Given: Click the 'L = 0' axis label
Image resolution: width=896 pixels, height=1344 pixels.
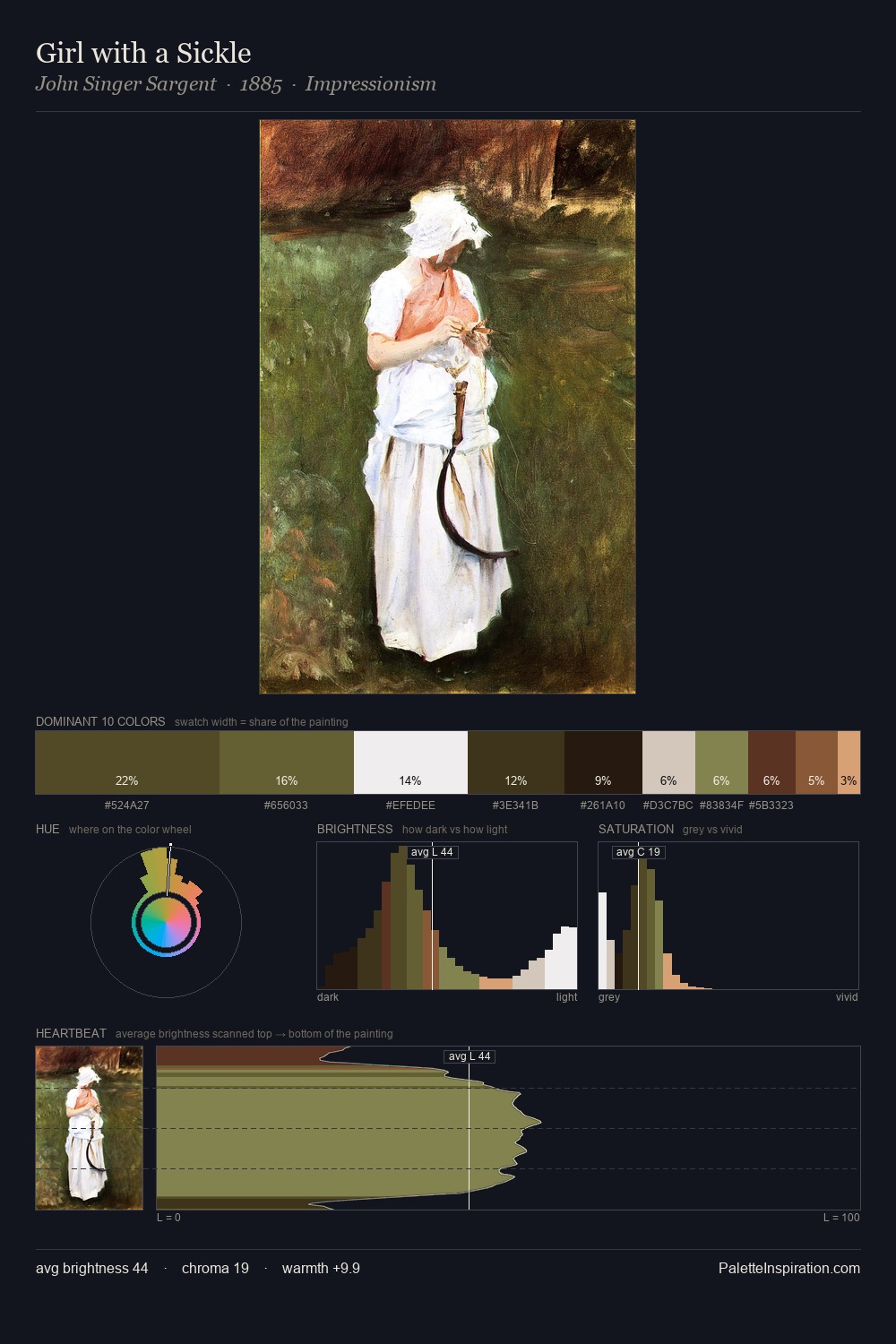Looking at the screenshot, I should pos(168,1218).
